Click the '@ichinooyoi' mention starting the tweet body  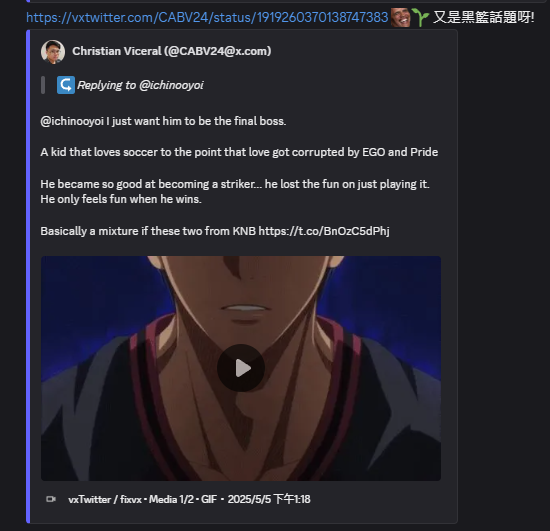pos(72,121)
